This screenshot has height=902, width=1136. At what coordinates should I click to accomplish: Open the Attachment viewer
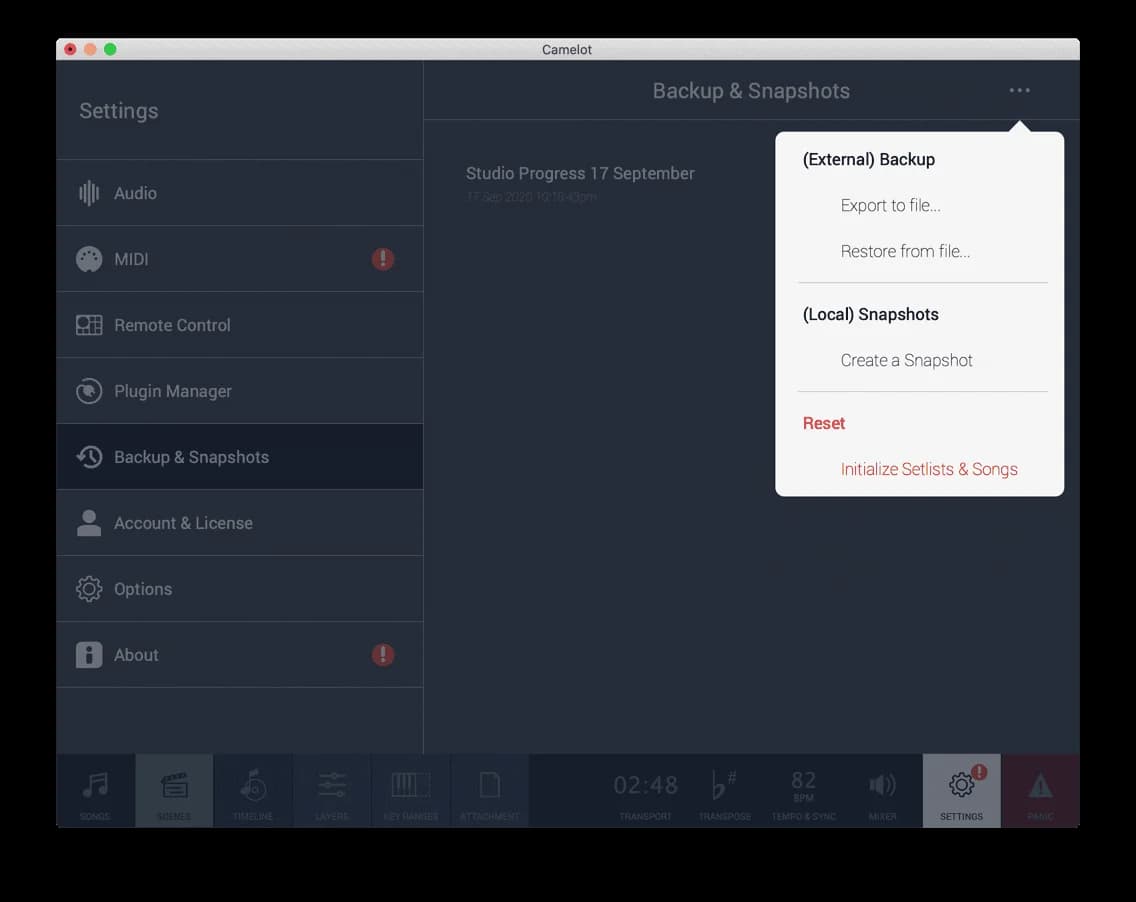(x=490, y=790)
